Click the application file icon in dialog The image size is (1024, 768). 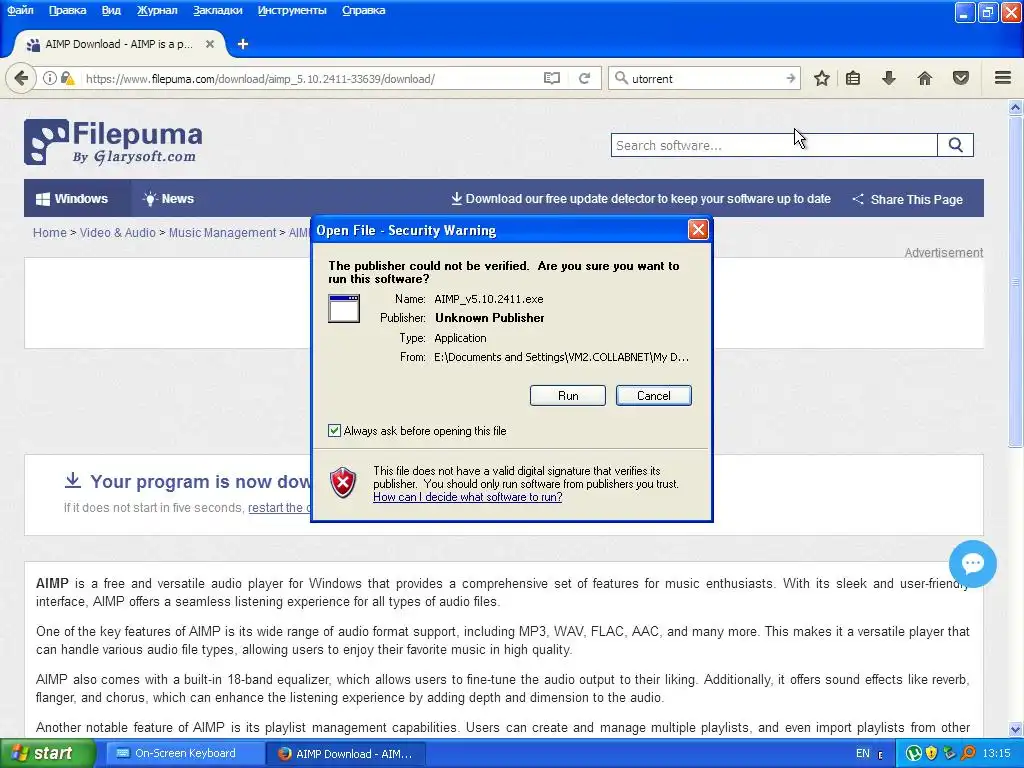(x=344, y=308)
